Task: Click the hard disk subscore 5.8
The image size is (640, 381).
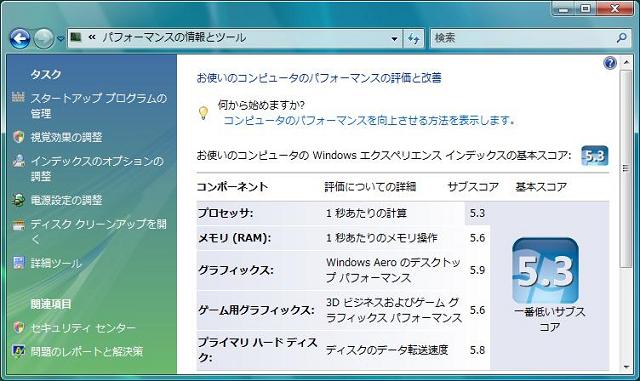Action: pyautogui.click(x=477, y=350)
